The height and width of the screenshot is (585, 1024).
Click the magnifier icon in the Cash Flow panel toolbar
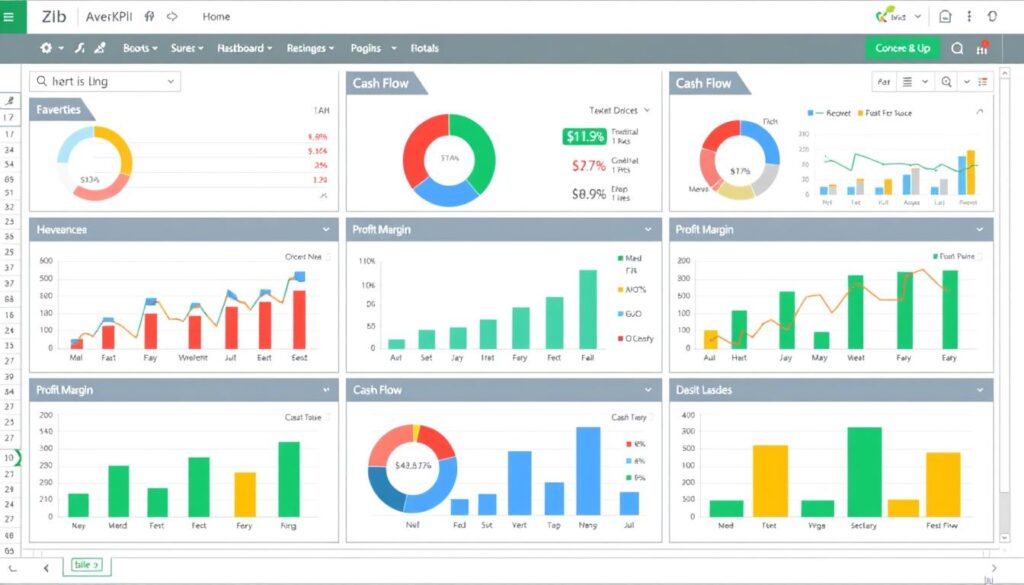point(947,81)
